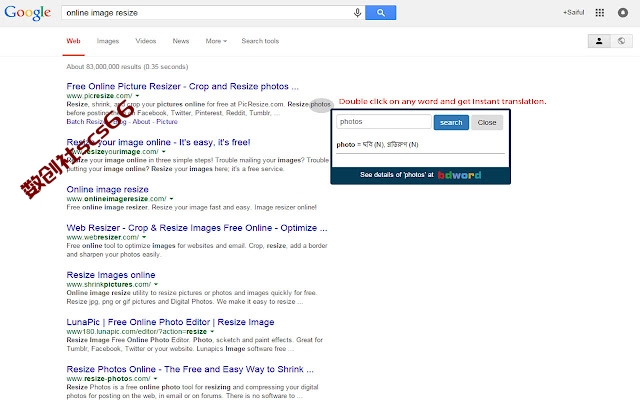The height and width of the screenshot is (400, 640).
Task: Select personal results person icon
Action: click(599, 41)
